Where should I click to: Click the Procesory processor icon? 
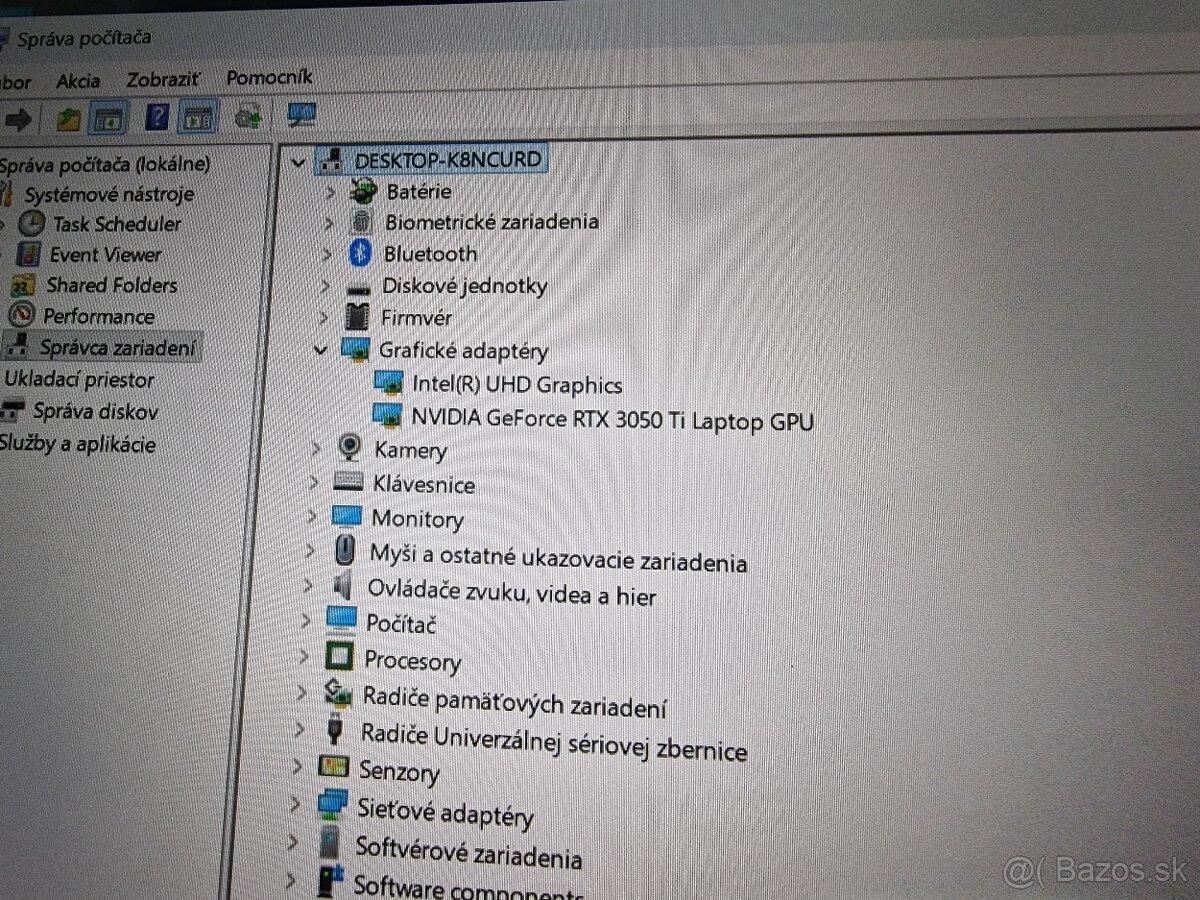pos(339,656)
